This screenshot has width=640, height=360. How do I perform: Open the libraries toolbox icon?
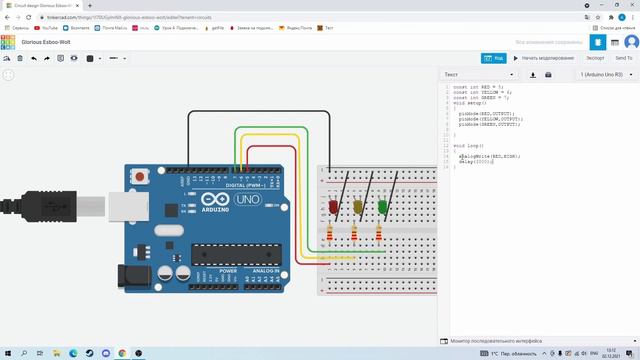click(548, 75)
